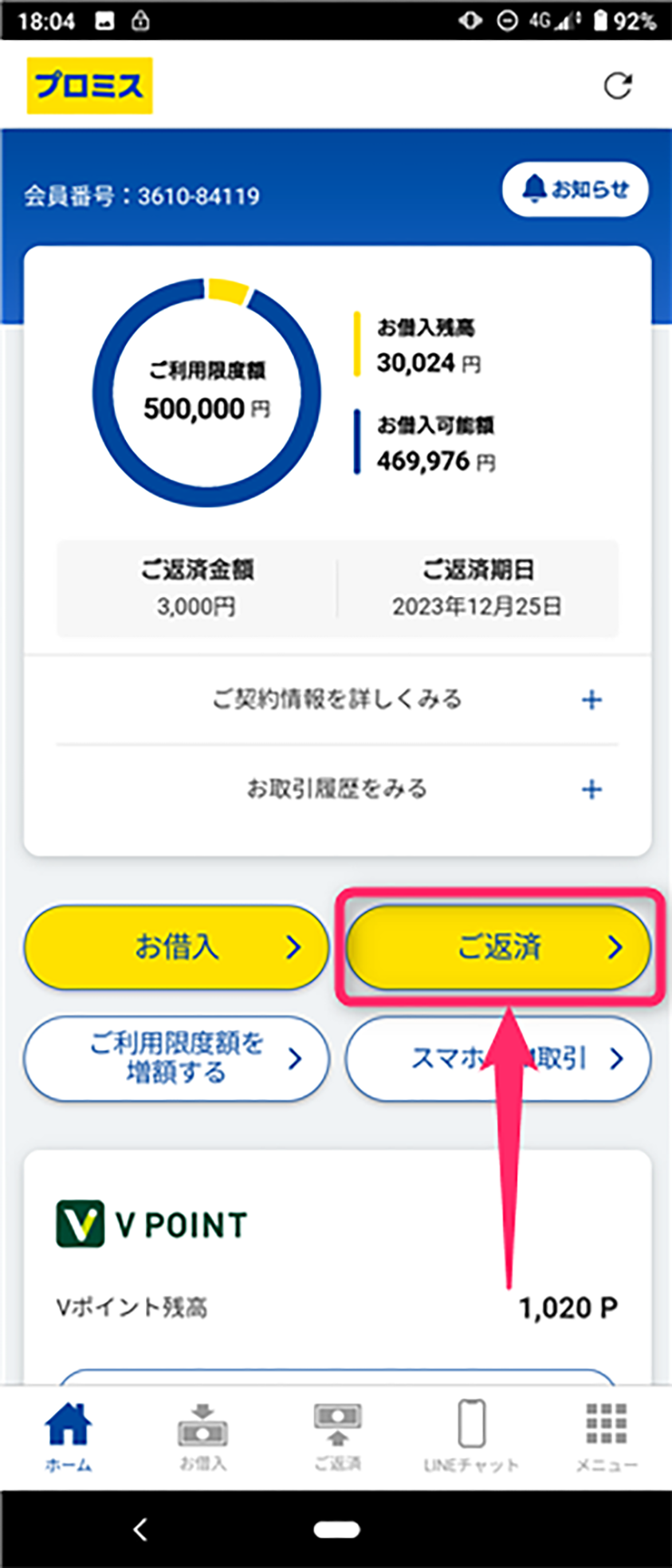672x1568 pixels.
Task: Tap the プロミス logo
Action: coord(89,85)
